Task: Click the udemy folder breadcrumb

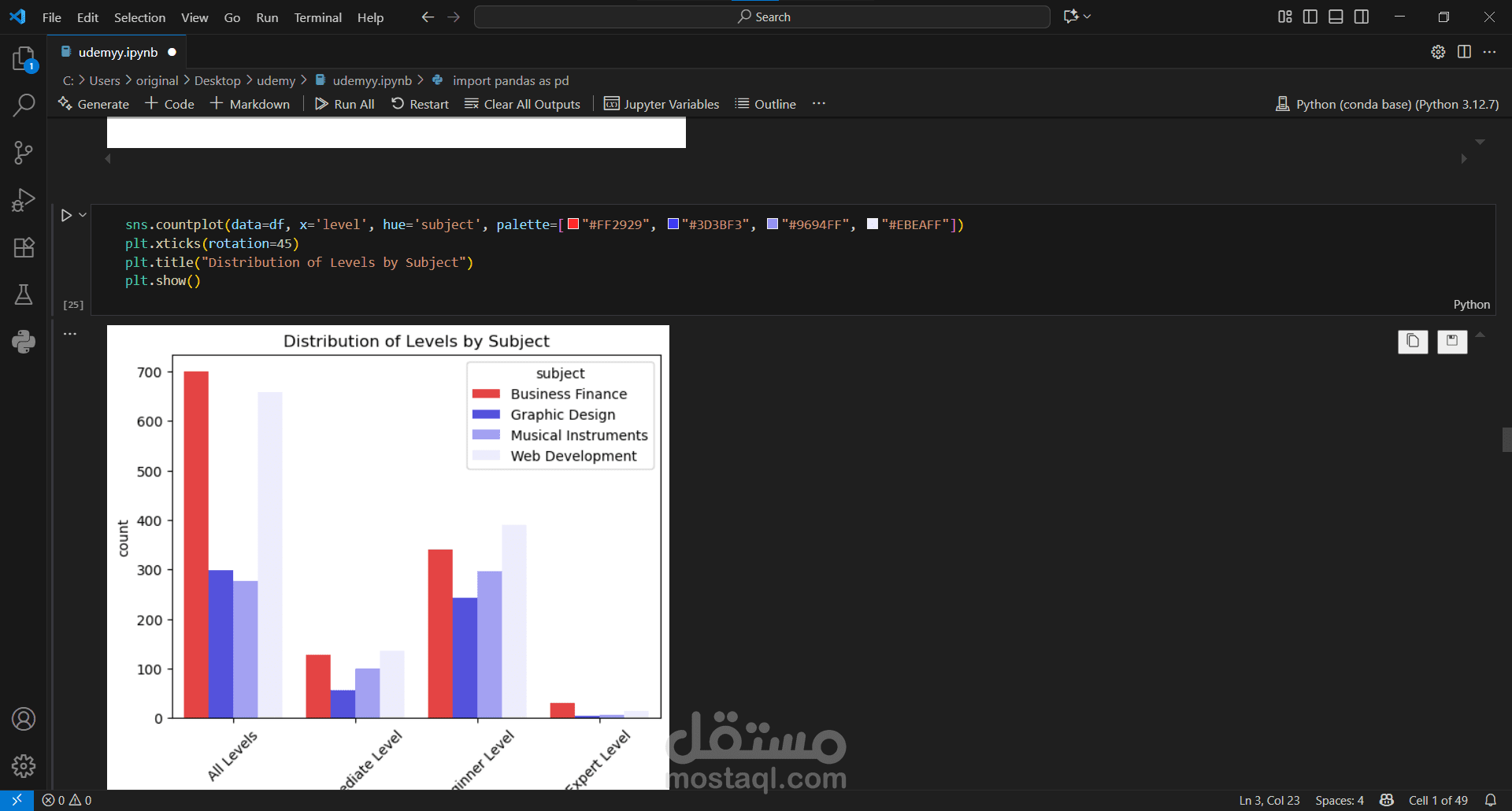Action: [276, 80]
